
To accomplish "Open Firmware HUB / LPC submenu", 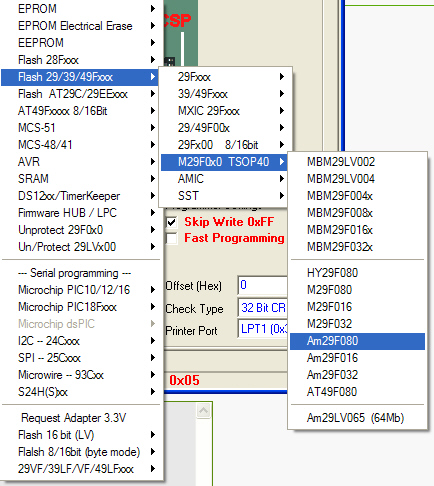I will point(81,213).
